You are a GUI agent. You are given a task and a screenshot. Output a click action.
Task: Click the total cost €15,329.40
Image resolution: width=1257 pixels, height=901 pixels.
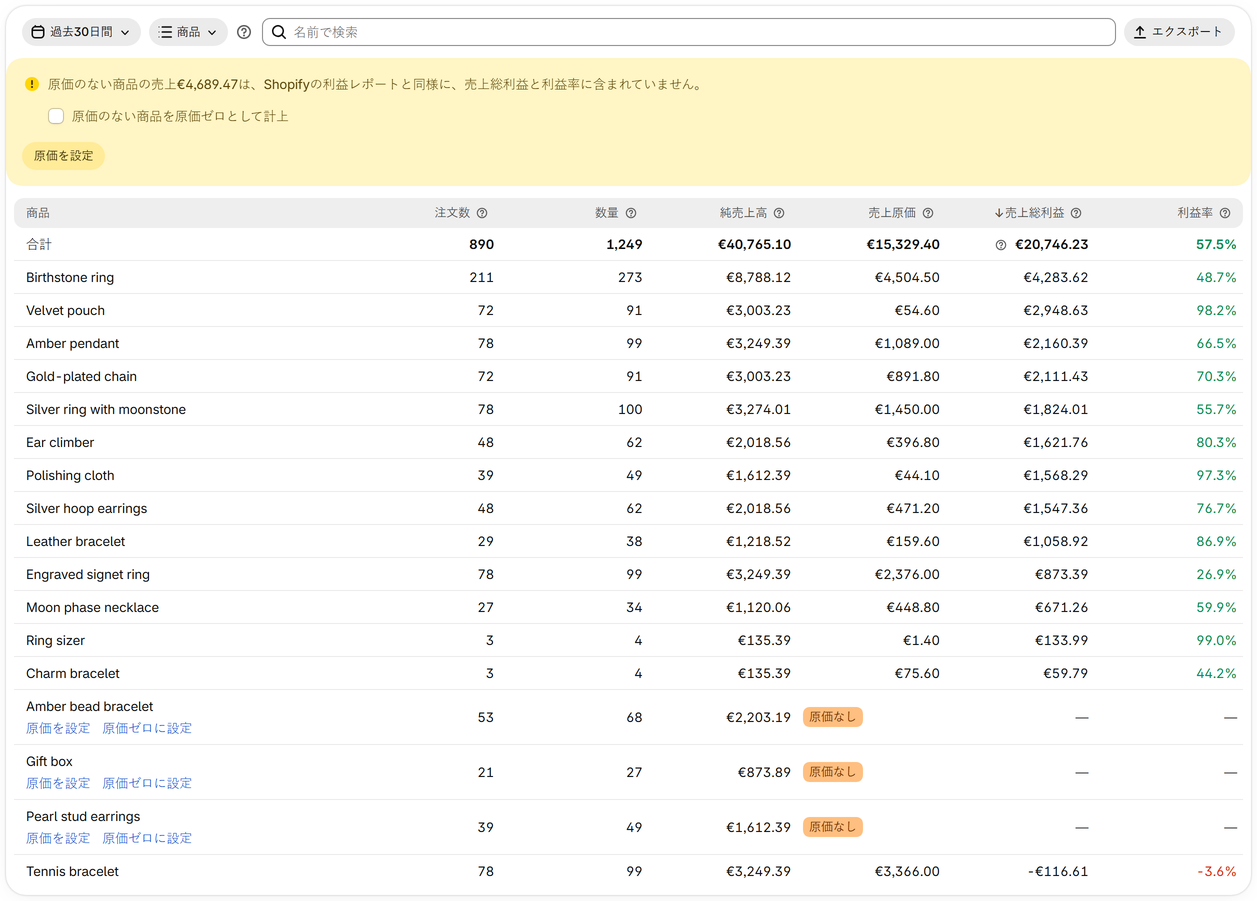point(903,244)
